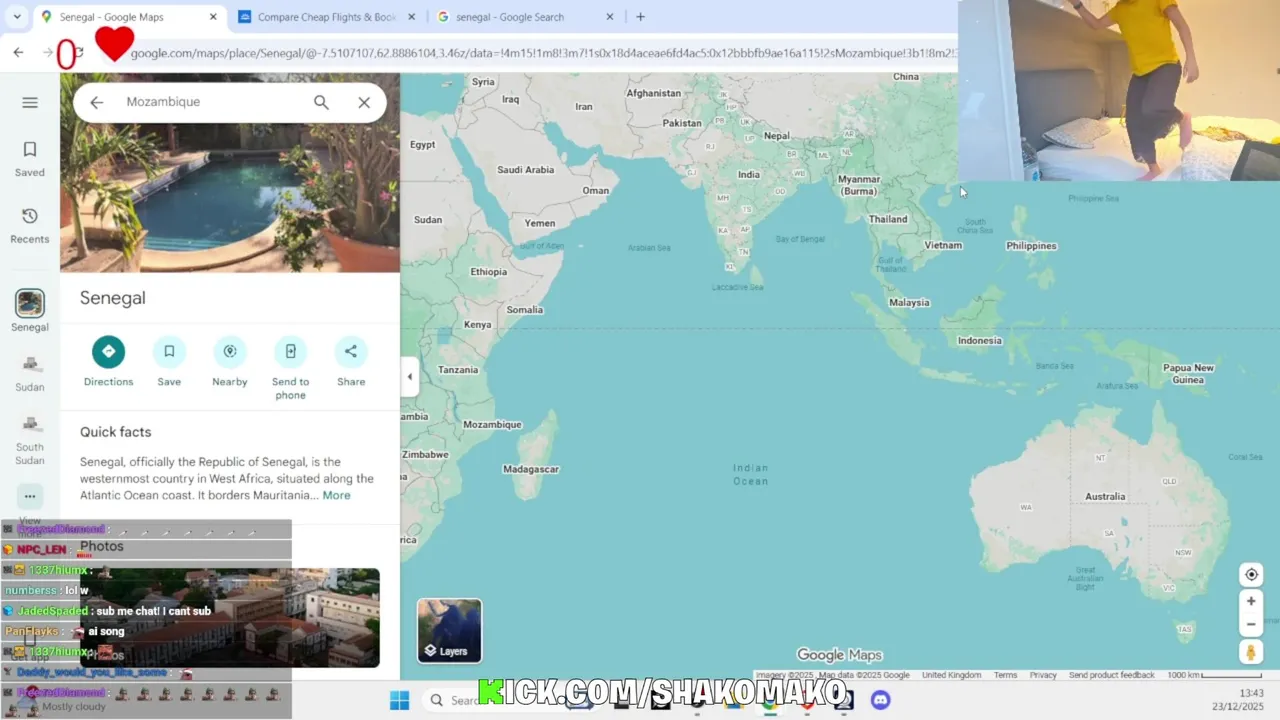The width and height of the screenshot is (1280, 720).
Task: Open the Terms link in the map footer
Action: 1005,675
